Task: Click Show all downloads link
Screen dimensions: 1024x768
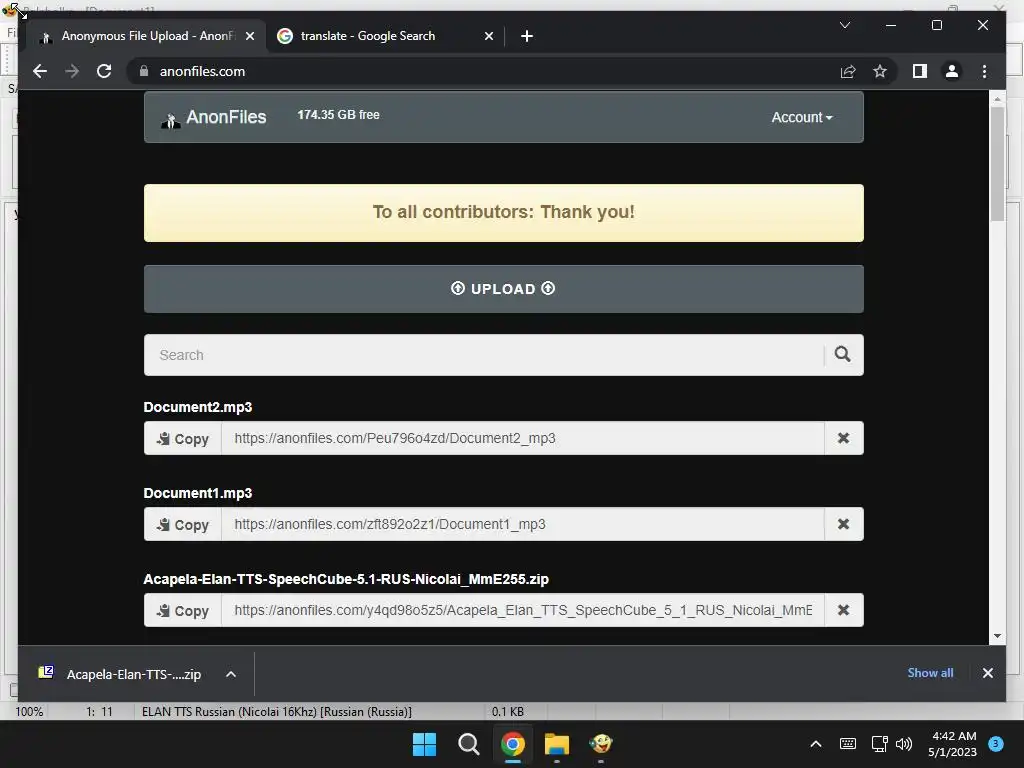Action: pyautogui.click(x=930, y=673)
